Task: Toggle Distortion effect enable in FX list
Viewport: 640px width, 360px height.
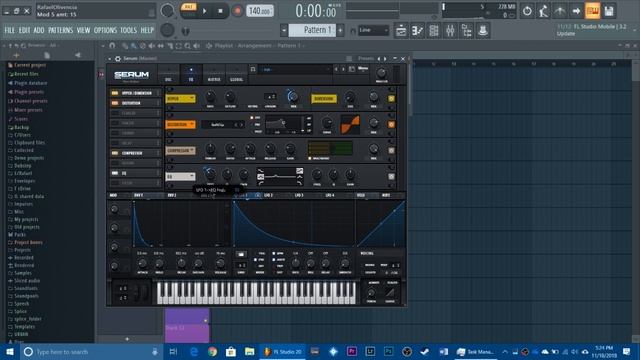Action: [115, 103]
